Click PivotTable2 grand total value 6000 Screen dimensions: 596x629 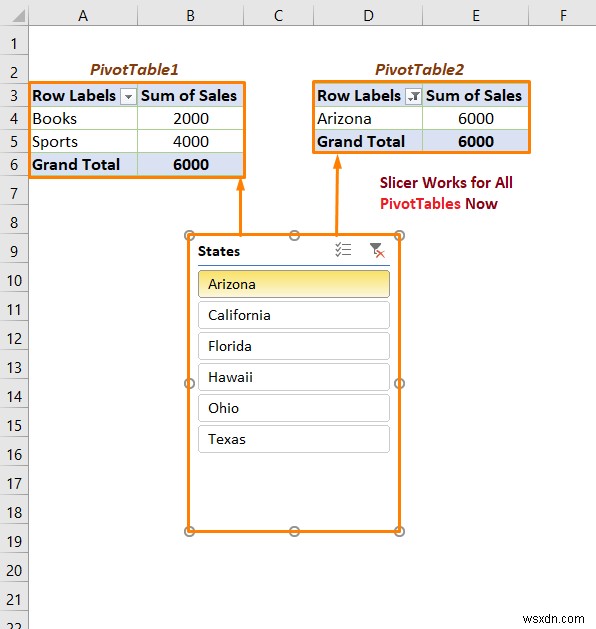point(476,142)
